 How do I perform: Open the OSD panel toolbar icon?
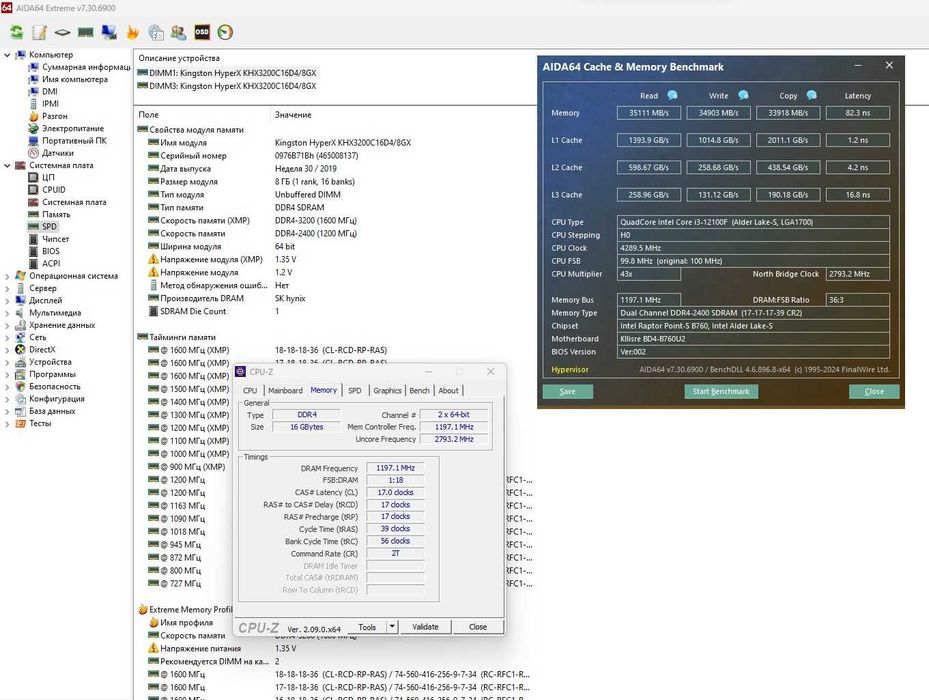(x=202, y=32)
